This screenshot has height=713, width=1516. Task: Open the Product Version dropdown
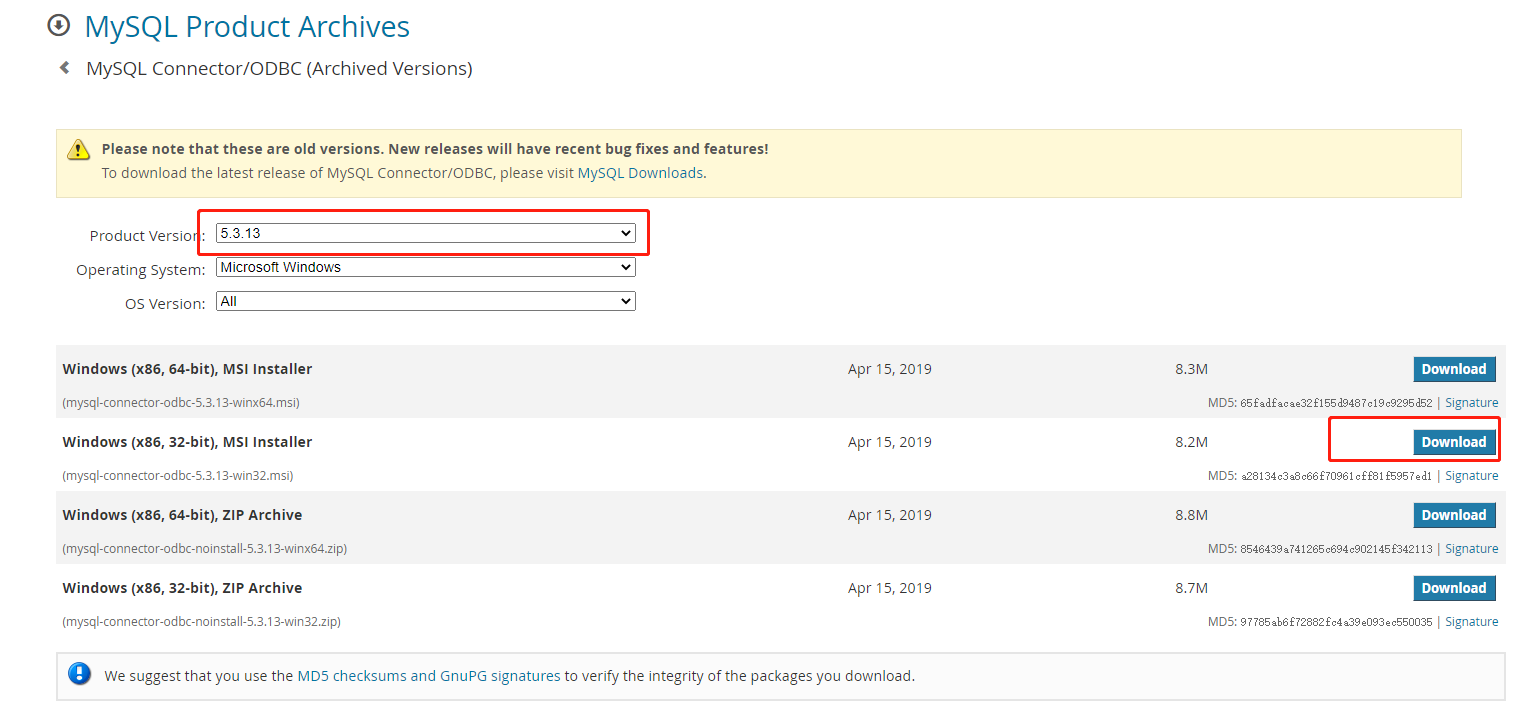click(x=426, y=233)
